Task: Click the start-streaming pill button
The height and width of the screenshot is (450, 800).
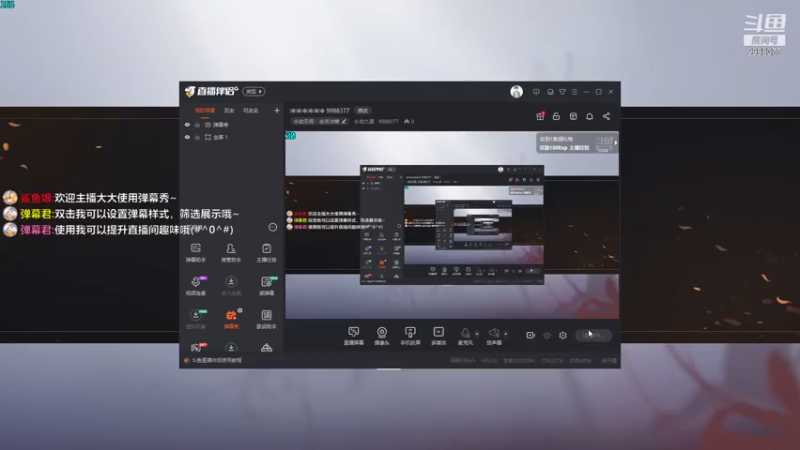Action: point(593,335)
